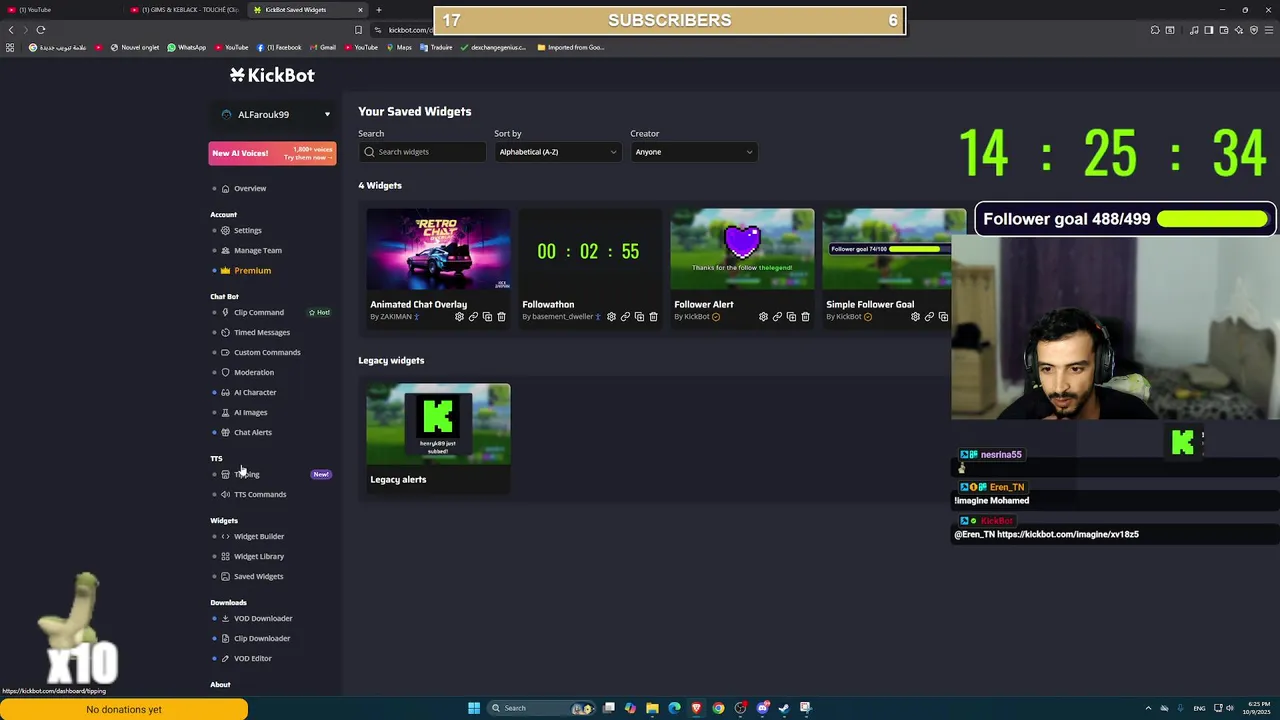The width and height of the screenshot is (1280, 720).
Task: Open settings gear on Follower Alert widget
Action: pos(763,317)
